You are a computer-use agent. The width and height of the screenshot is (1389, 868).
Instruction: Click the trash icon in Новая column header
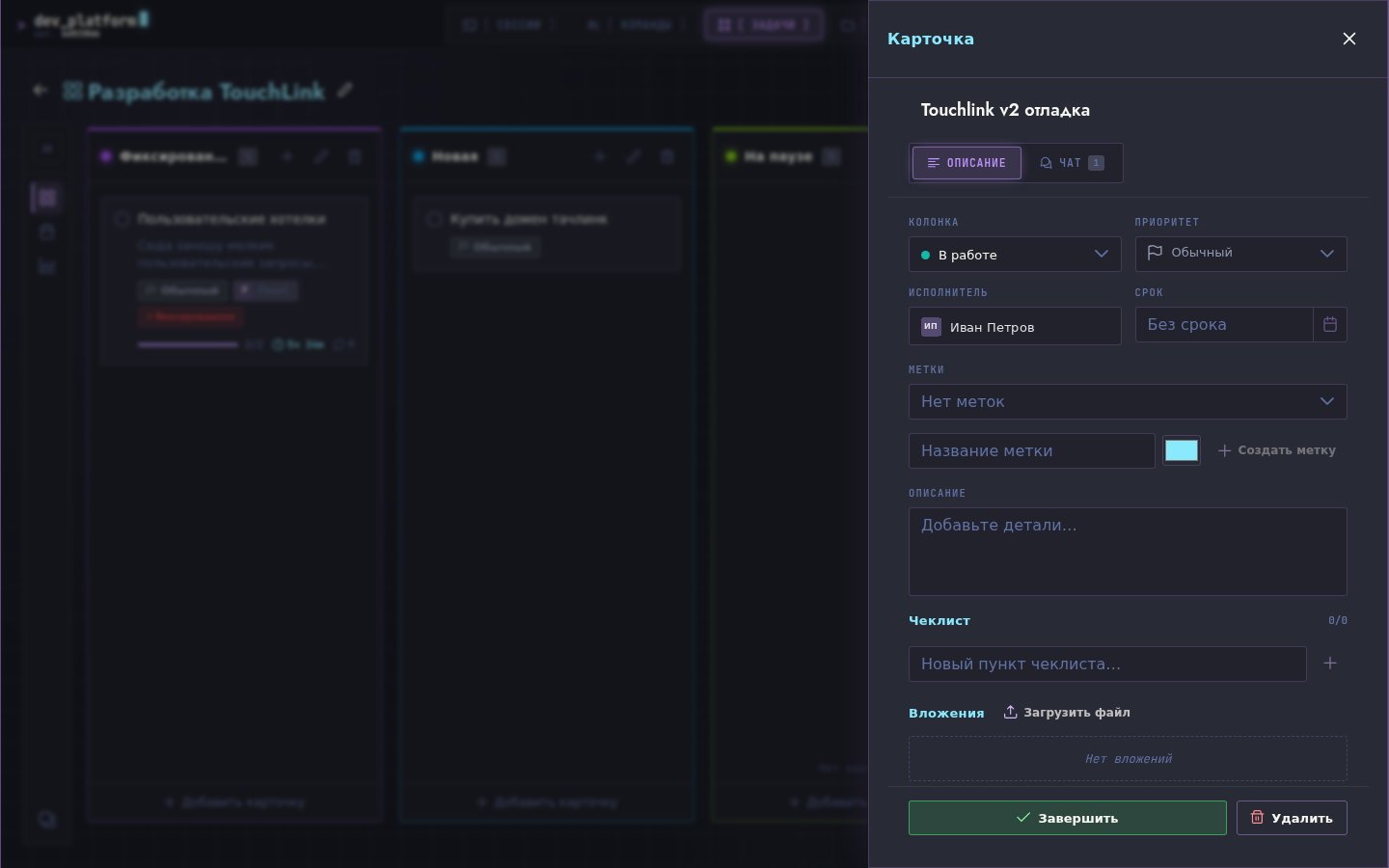click(667, 156)
